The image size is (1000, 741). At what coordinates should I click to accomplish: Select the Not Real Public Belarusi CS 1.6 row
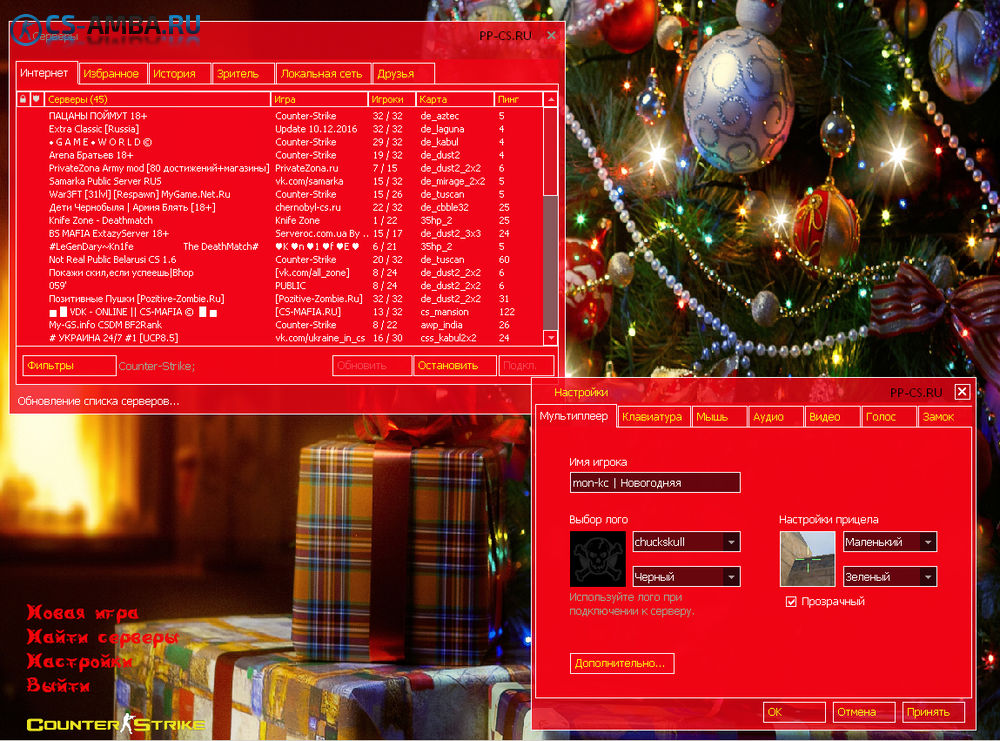click(x=280, y=260)
